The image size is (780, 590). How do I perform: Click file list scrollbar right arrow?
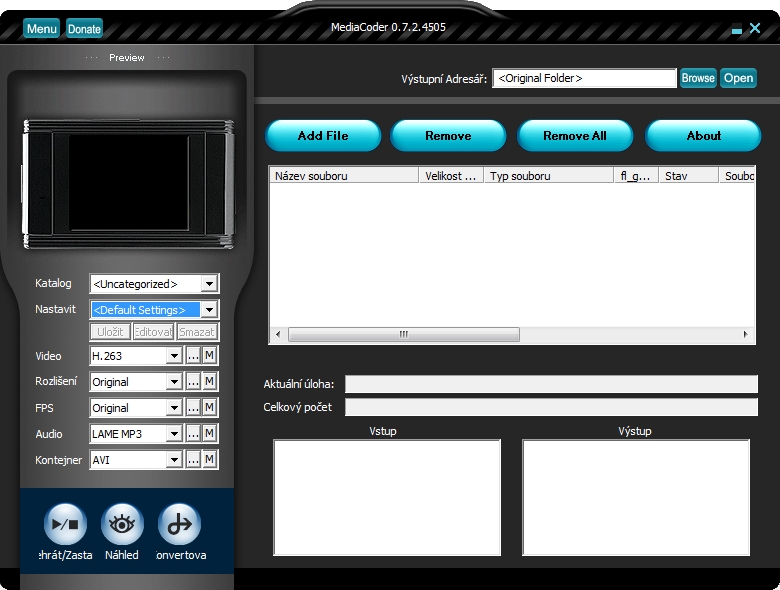746,334
